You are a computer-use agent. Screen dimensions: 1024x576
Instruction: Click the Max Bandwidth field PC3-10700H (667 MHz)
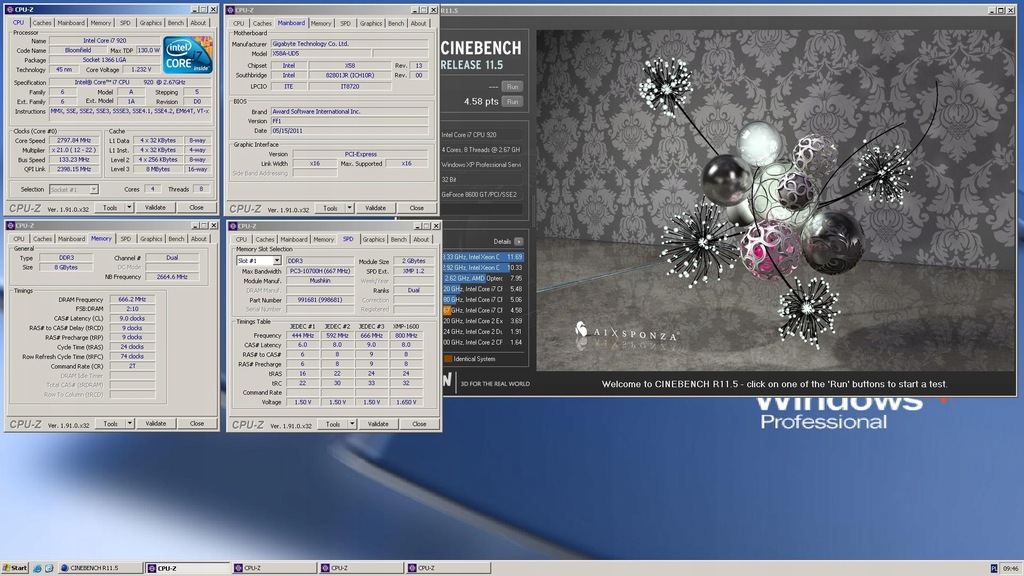coord(320,271)
